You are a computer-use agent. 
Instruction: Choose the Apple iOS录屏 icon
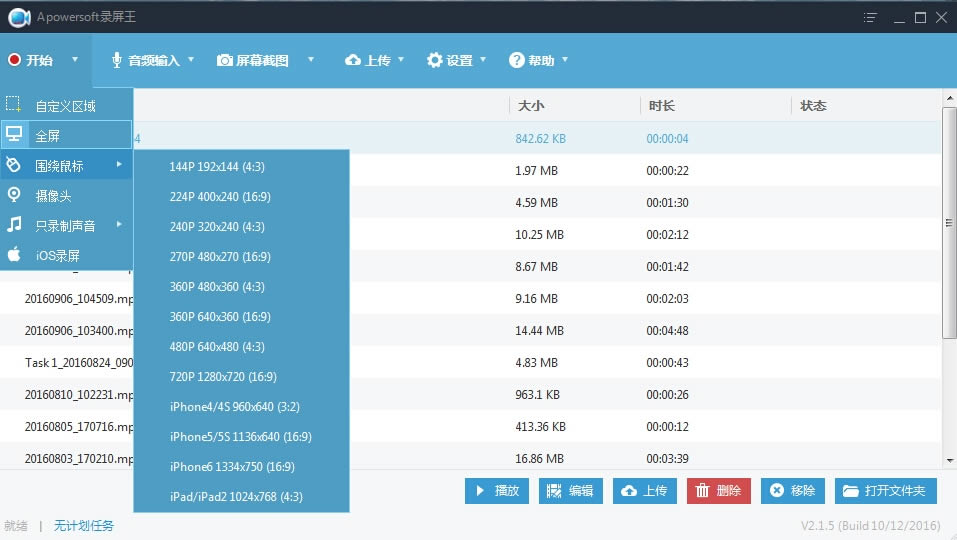tap(14, 254)
